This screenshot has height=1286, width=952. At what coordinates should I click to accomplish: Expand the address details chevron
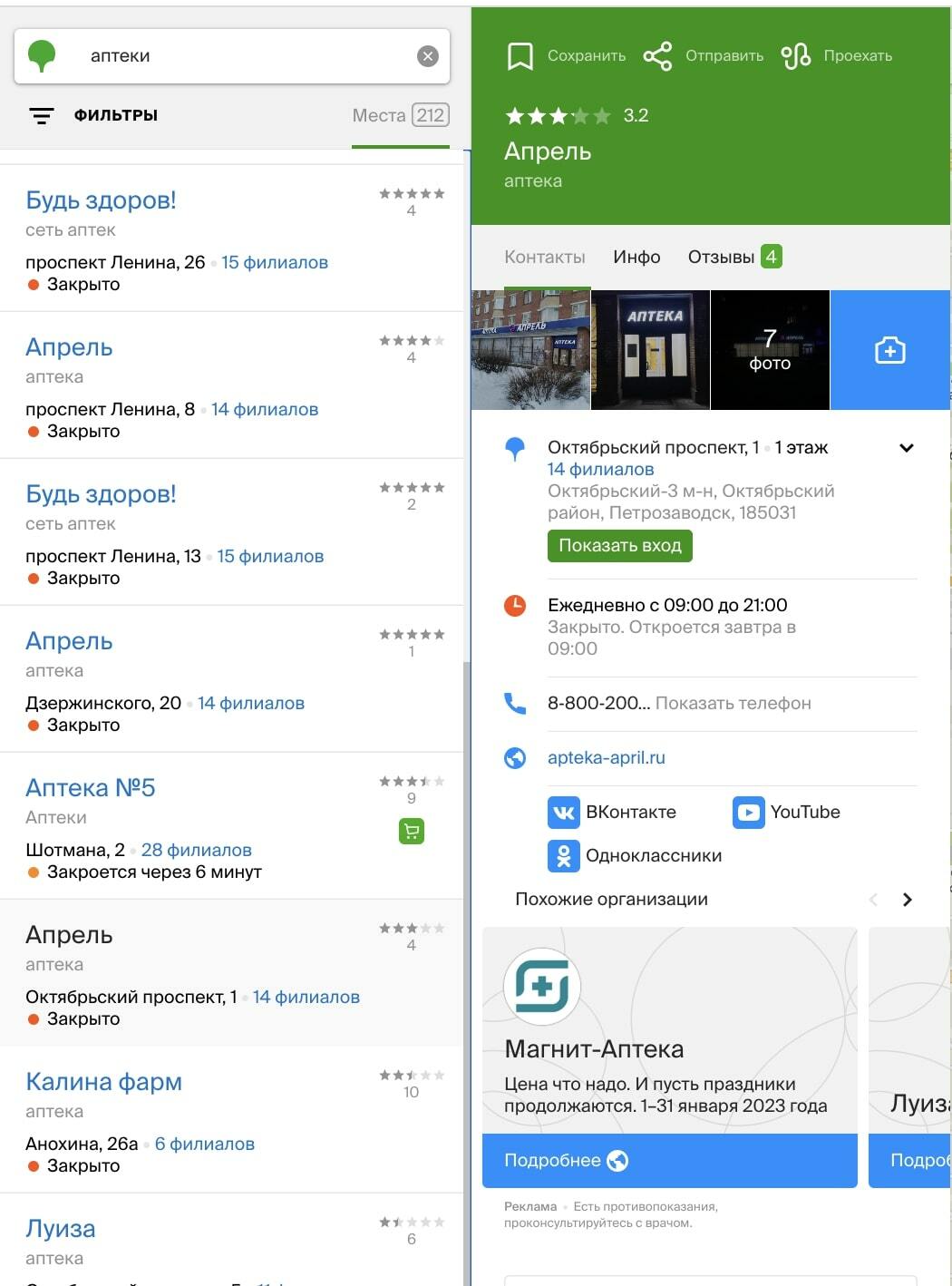click(x=906, y=448)
